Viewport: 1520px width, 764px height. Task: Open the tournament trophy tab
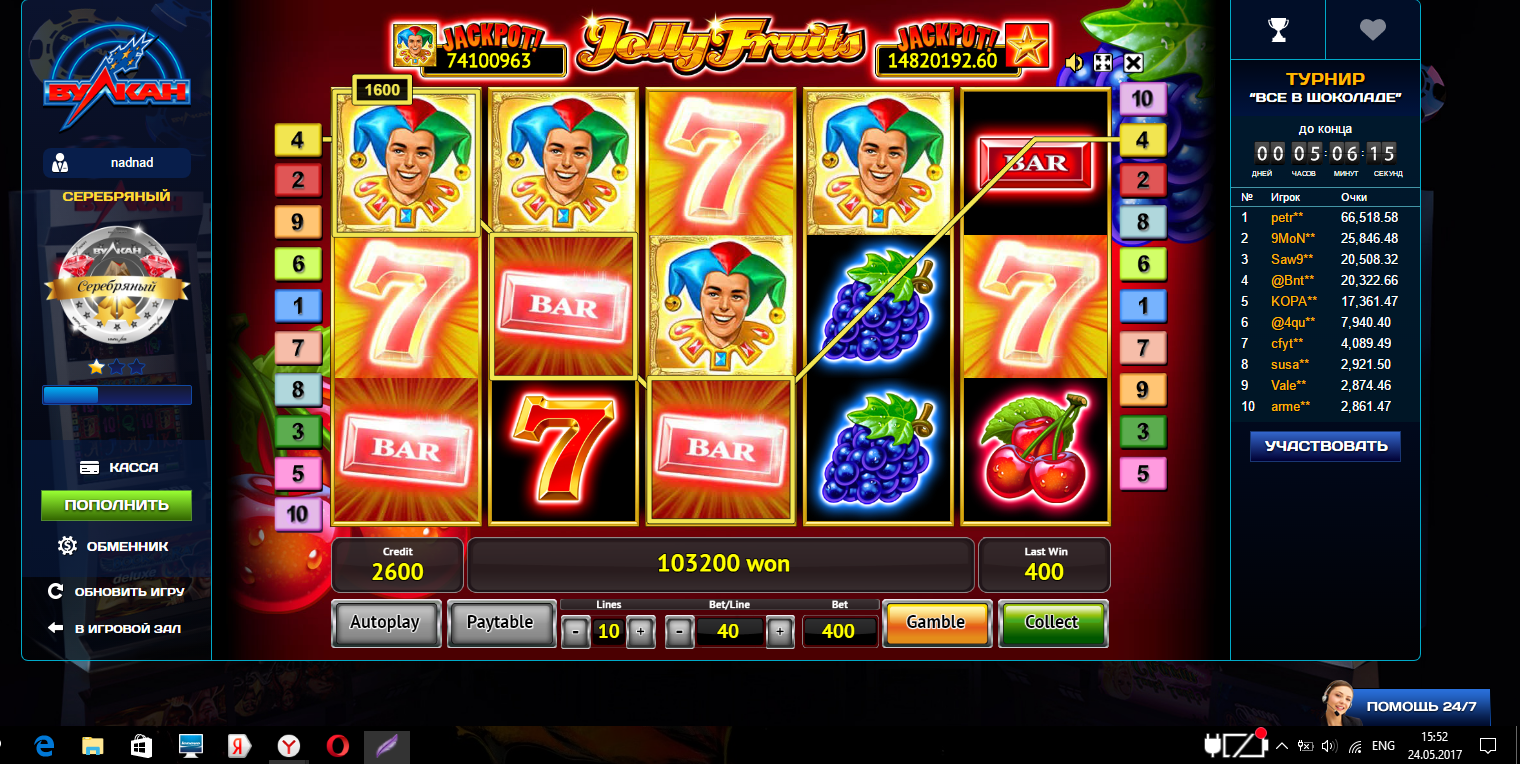point(1278,31)
